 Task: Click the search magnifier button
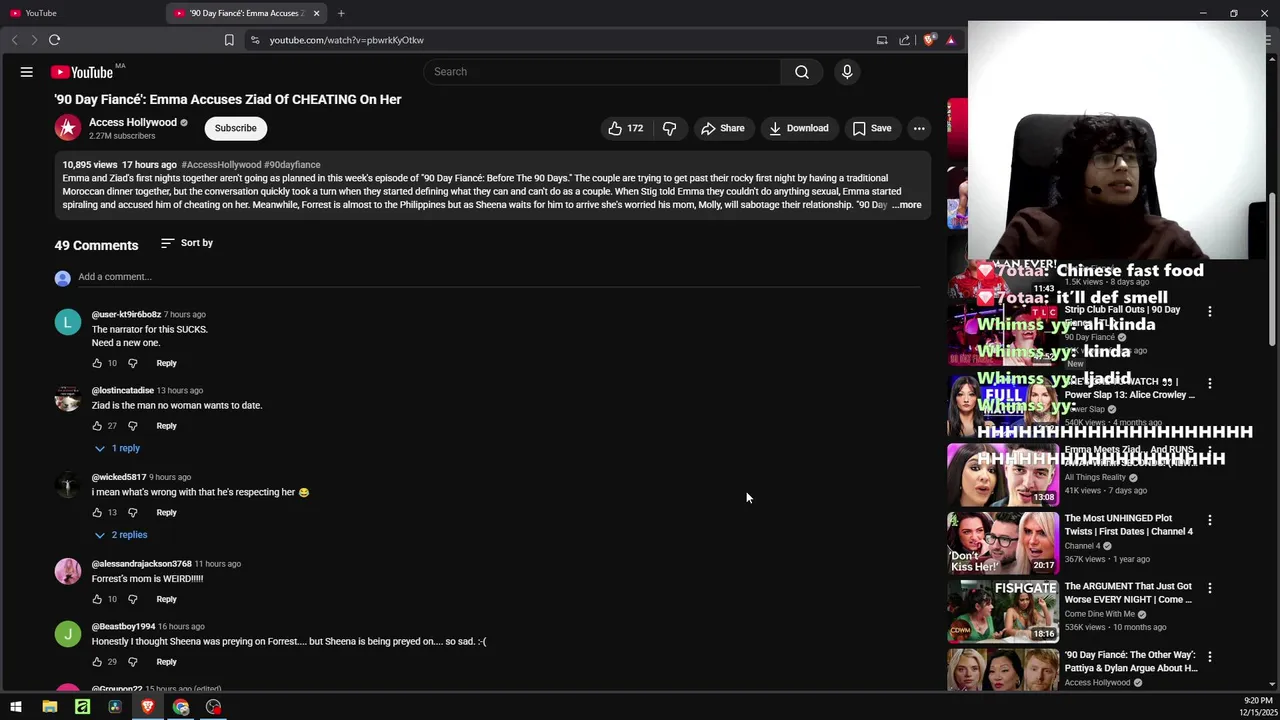(801, 72)
